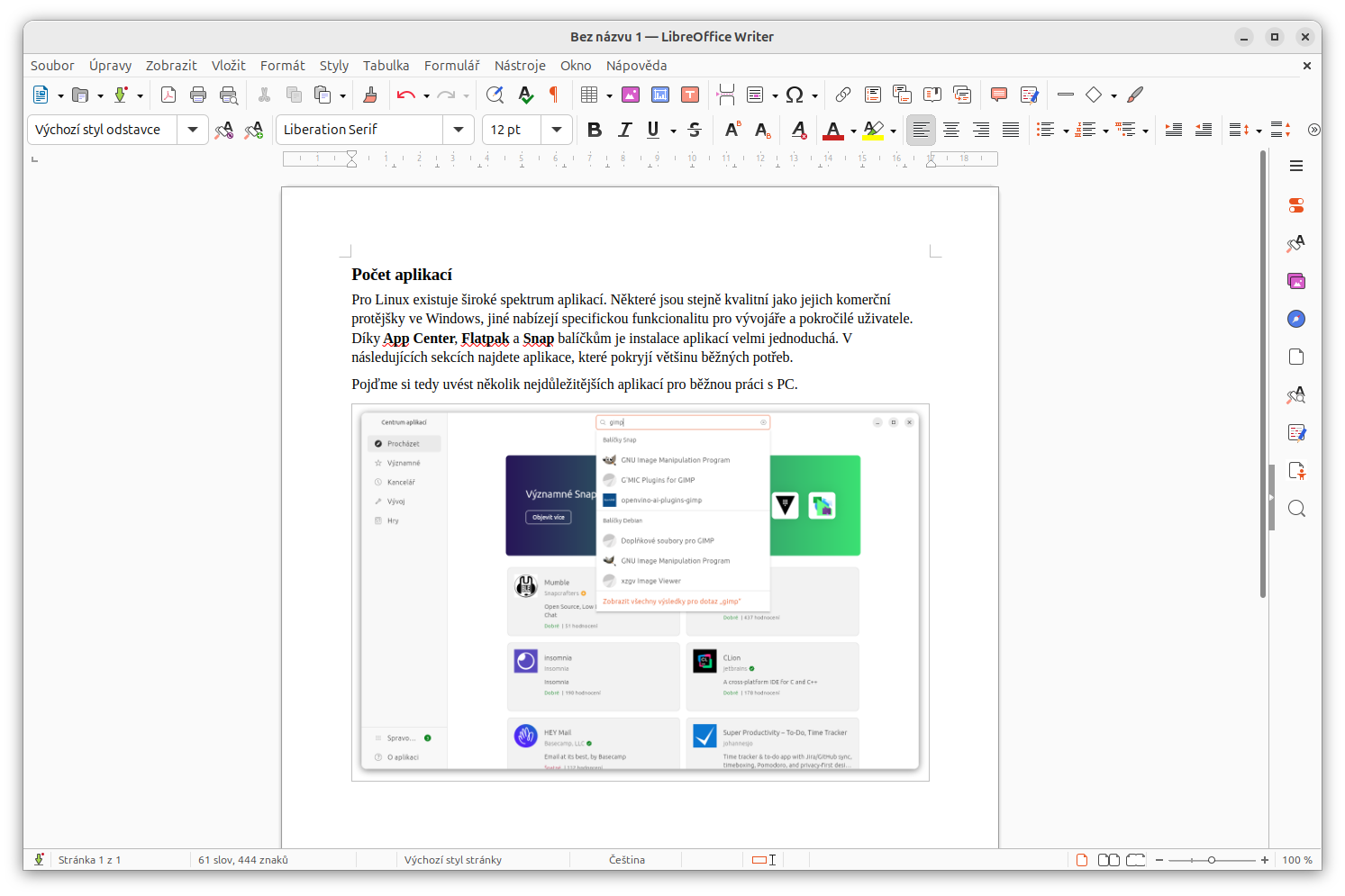The width and height of the screenshot is (1345, 896).
Task: Insert a table from the toolbar
Action: [x=590, y=95]
